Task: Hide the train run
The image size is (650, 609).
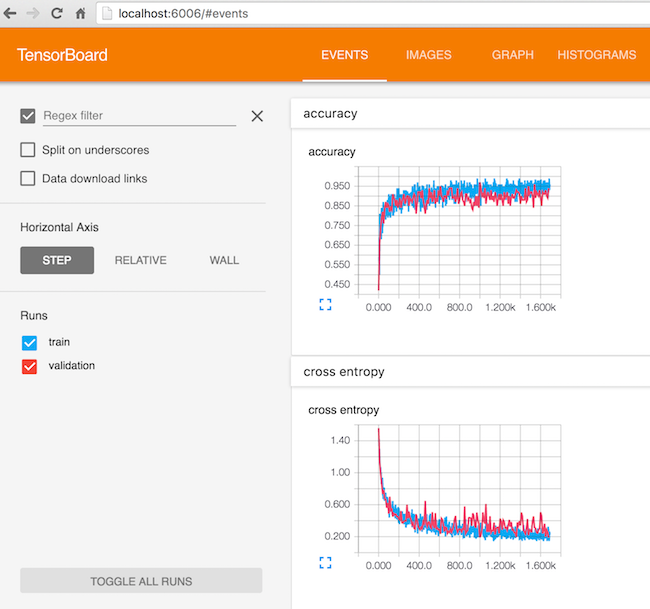Action: pyautogui.click(x=29, y=343)
